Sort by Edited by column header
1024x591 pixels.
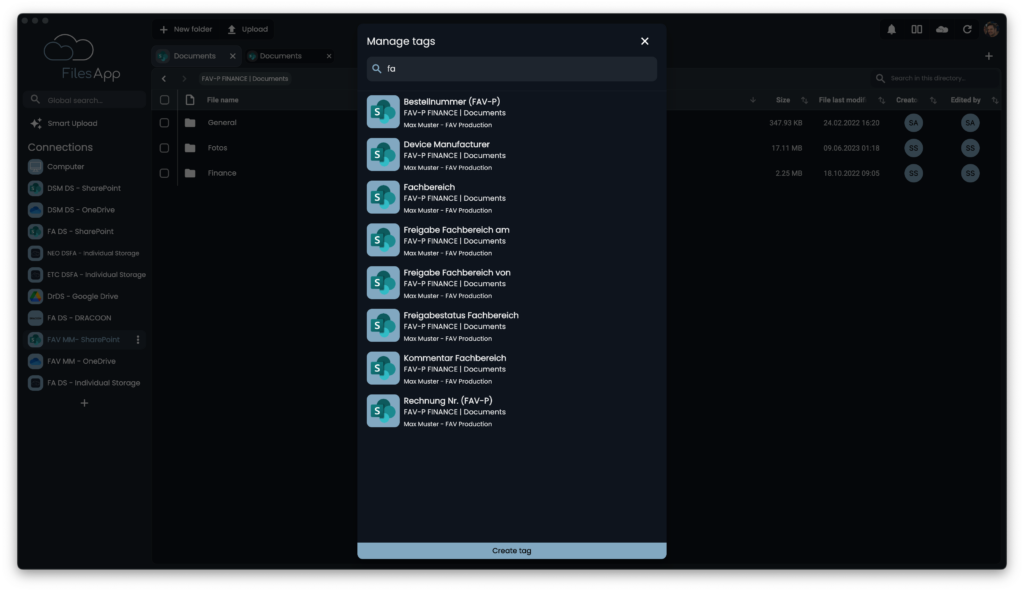click(965, 100)
